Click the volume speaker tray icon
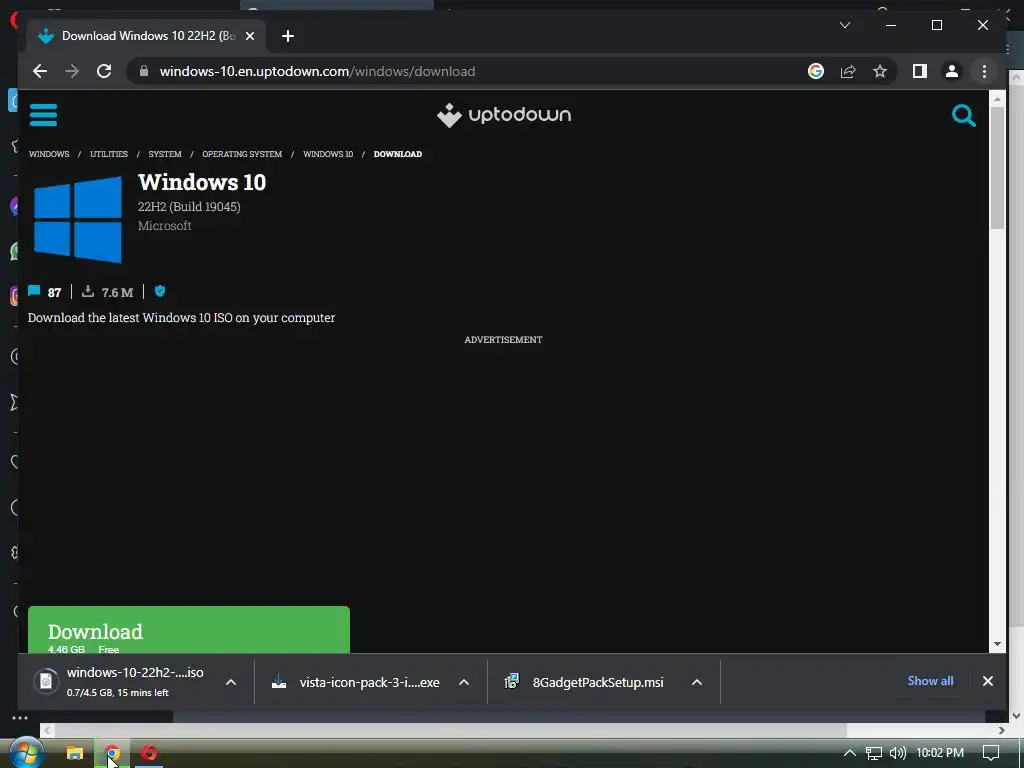Viewport: 1024px width, 768px height. 898,753
